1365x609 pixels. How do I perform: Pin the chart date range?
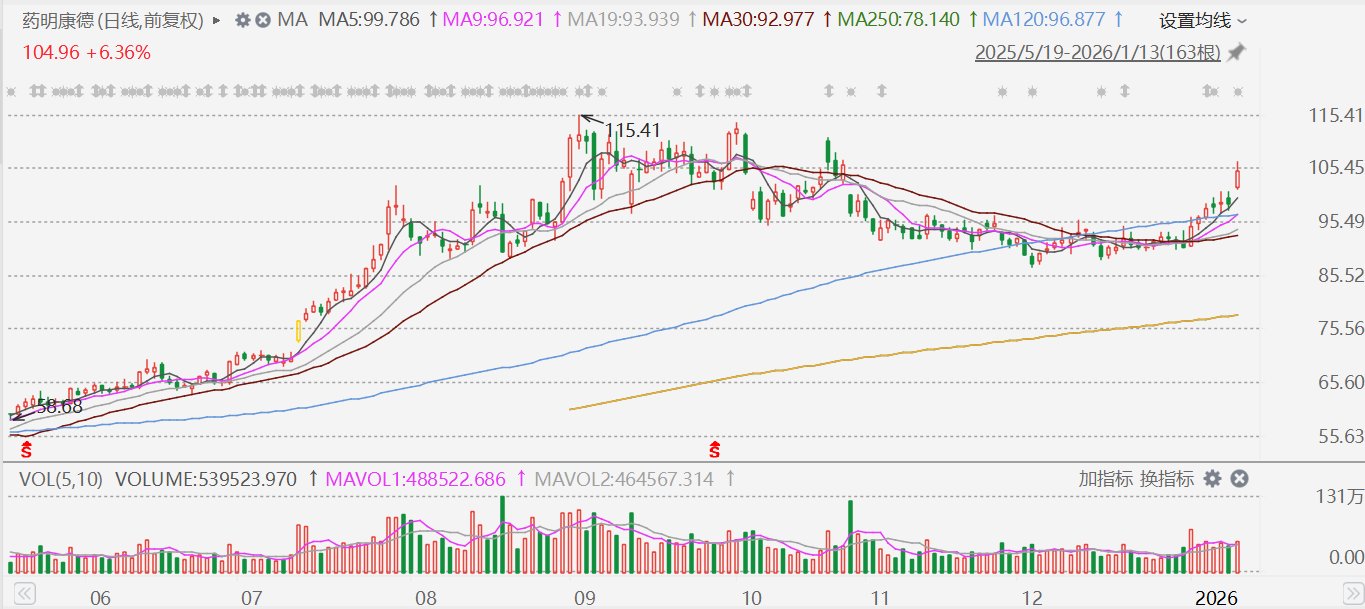click(1237, 52)
